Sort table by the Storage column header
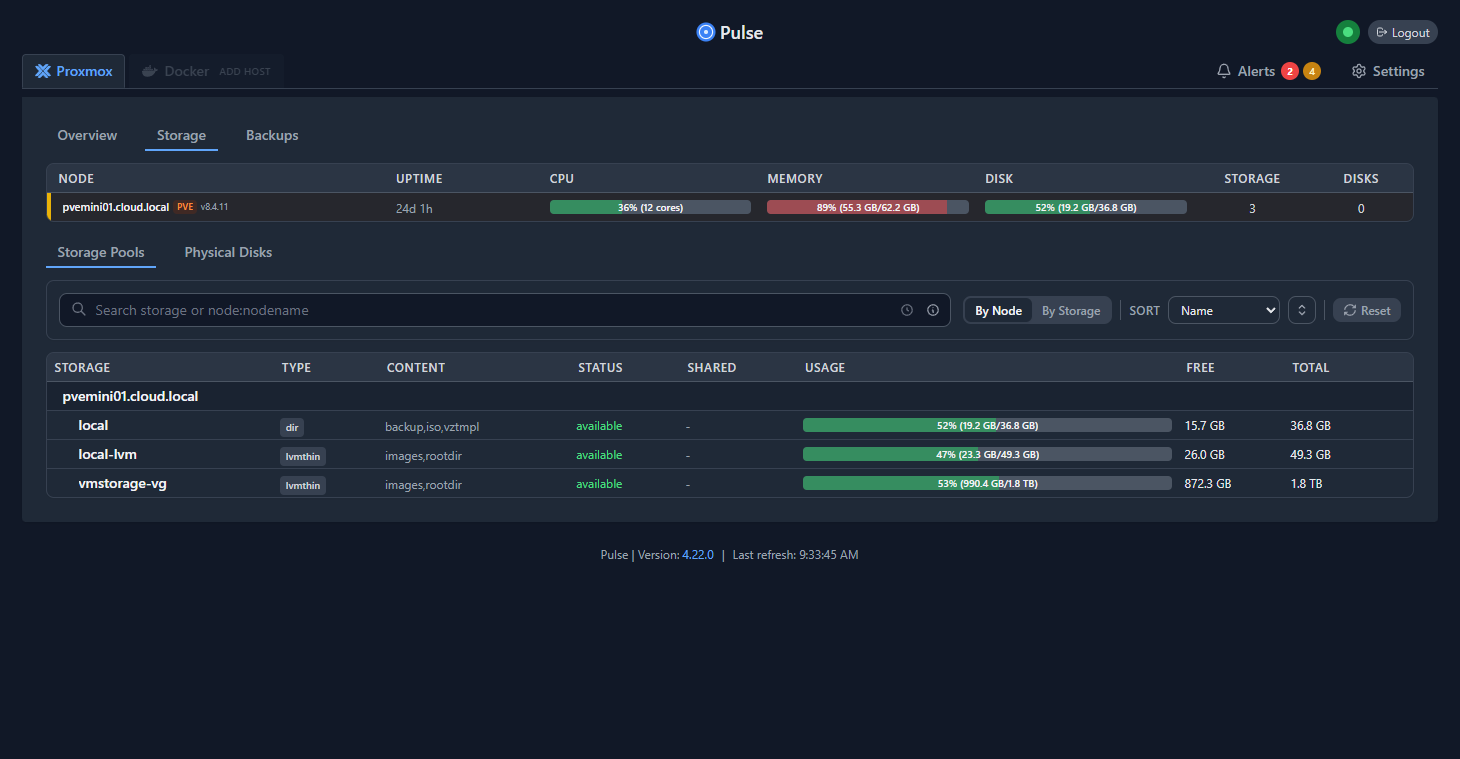Image resolution: width=1460 pixels, height=759 pixels. (x=82, y=367)
